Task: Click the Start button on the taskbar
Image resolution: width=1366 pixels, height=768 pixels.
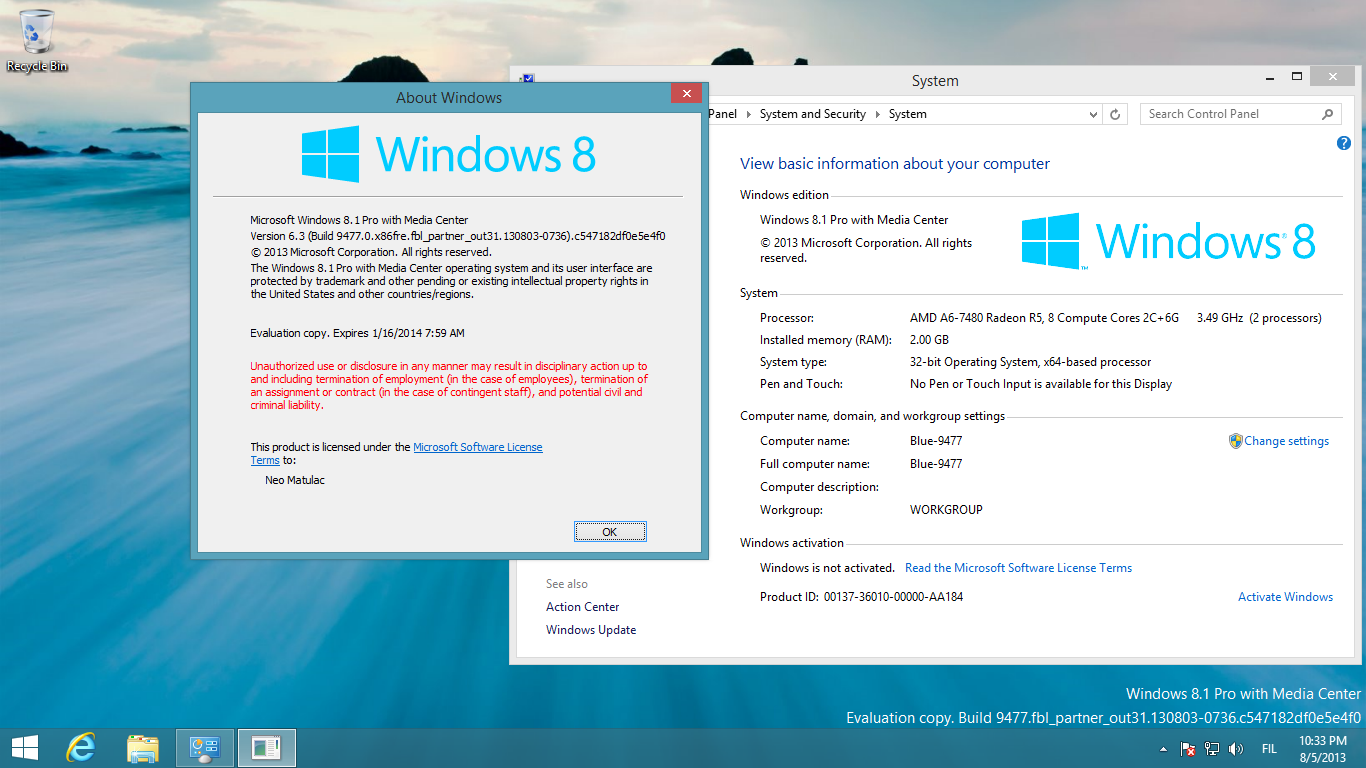Action: pyautogui.click(x=24, y=747)
